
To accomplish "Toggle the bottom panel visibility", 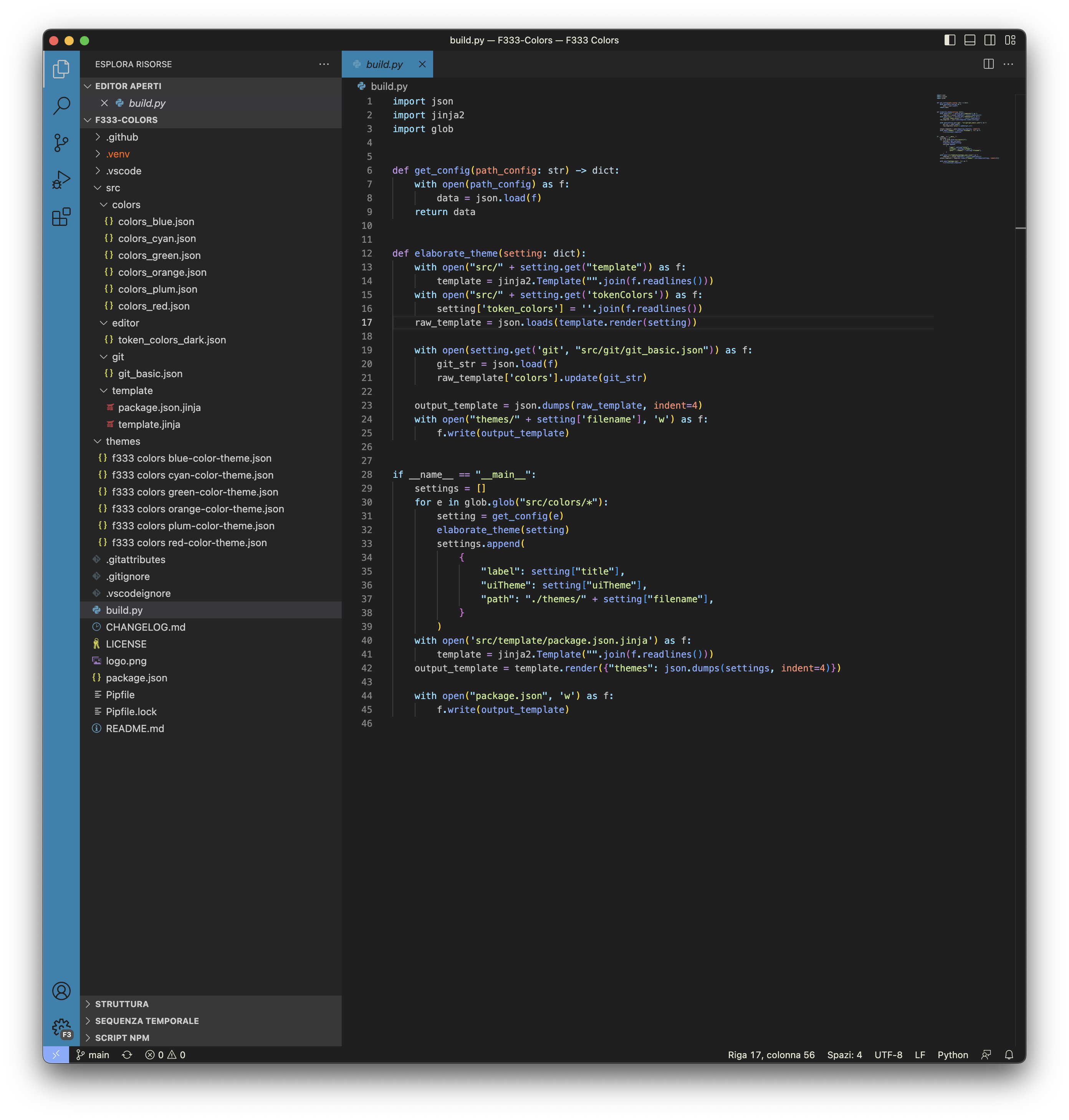I will click(970, 40).
